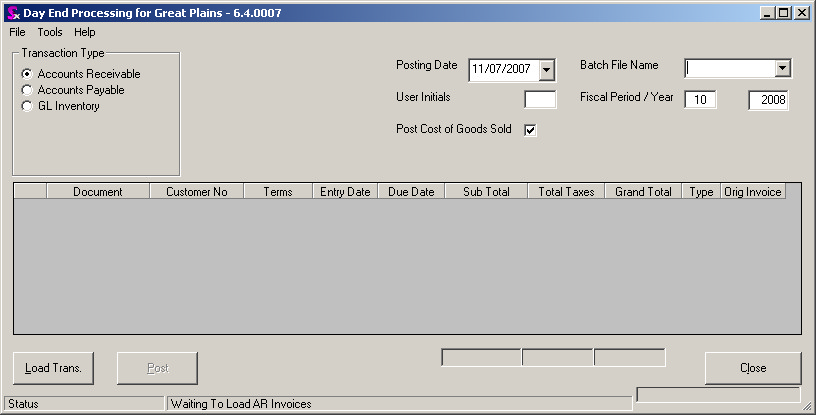Click the Grand Total column header
The width and height of the screenshot is (816, 415).
coord(643,191)
